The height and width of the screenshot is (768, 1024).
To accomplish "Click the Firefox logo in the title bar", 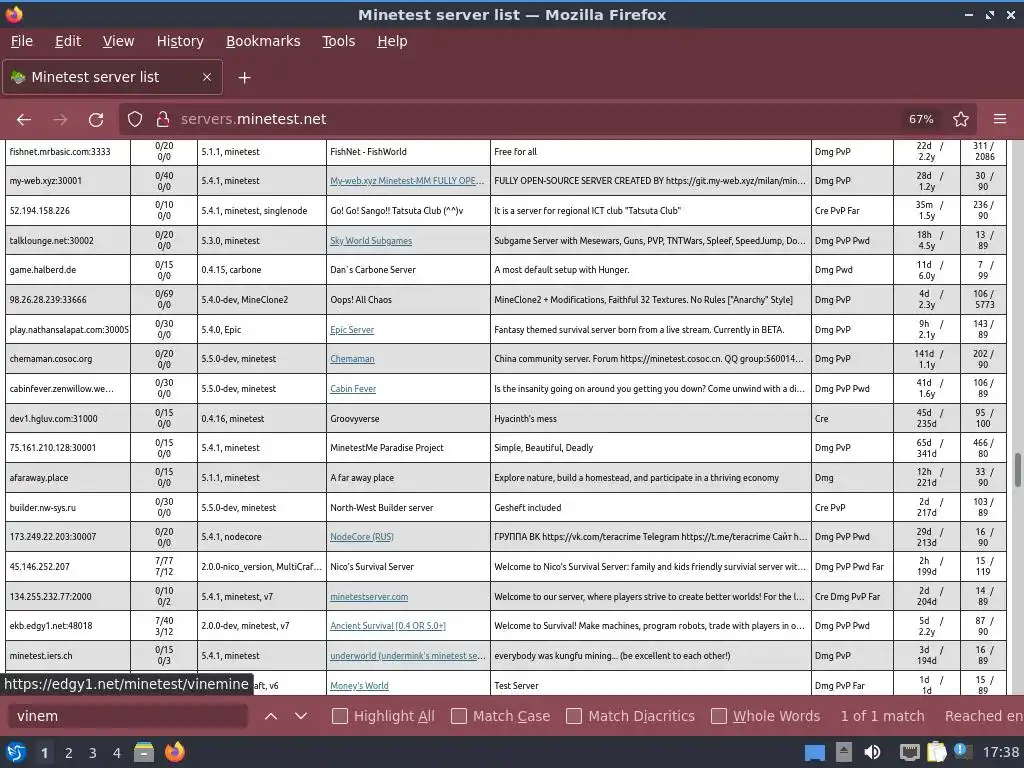I will 14,14.
